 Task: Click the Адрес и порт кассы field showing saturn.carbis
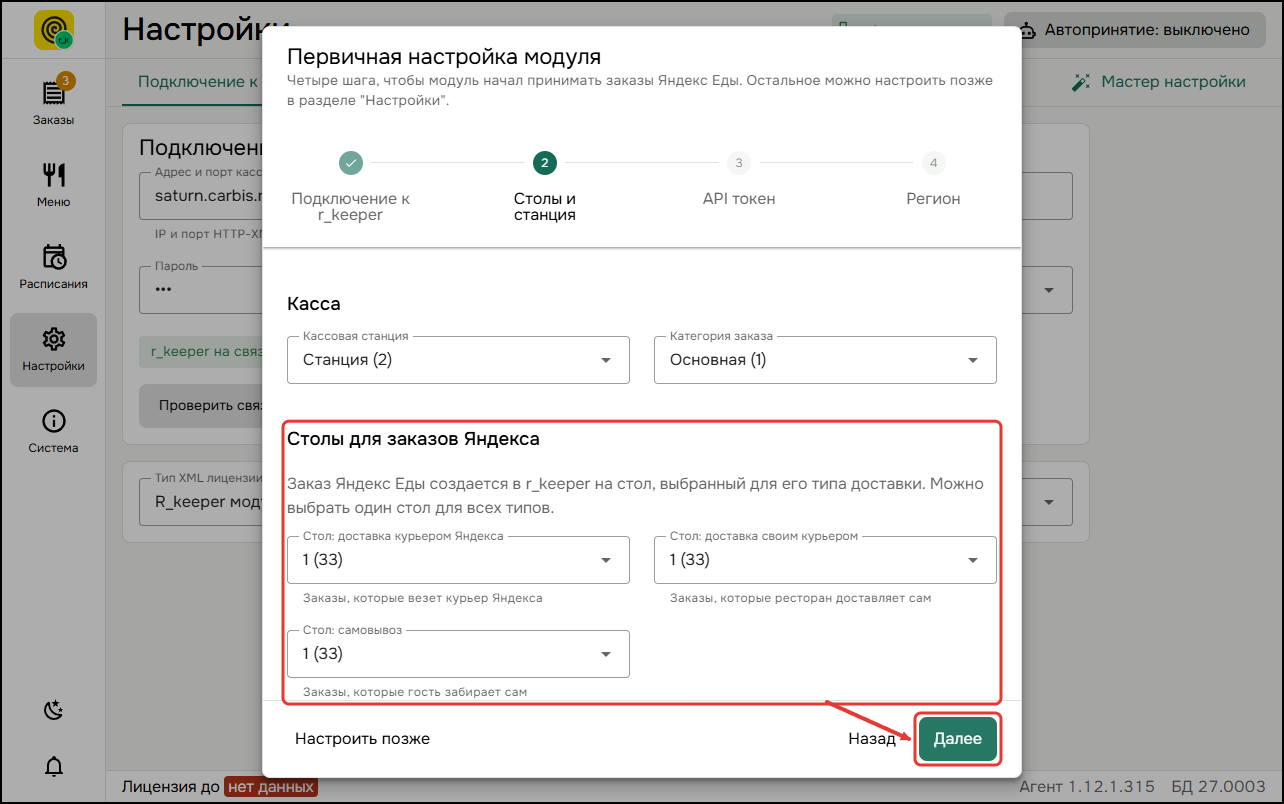coord(200,196)
